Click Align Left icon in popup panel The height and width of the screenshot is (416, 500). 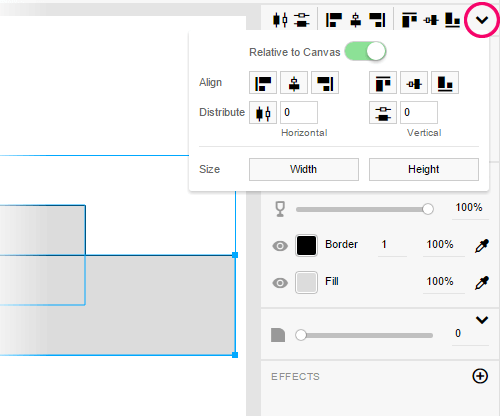(263, 83)
